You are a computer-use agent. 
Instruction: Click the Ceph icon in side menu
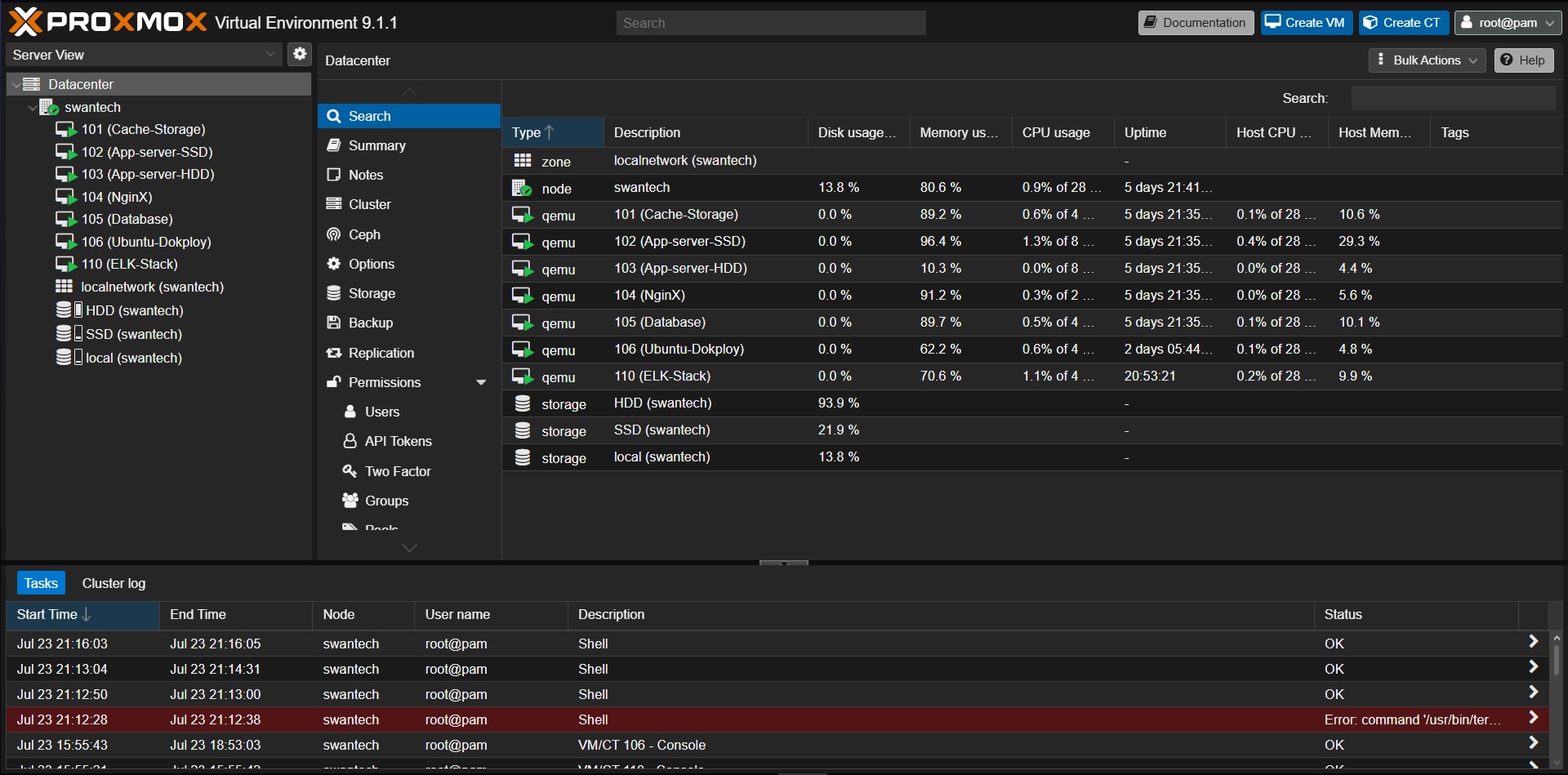pos(333,234)
